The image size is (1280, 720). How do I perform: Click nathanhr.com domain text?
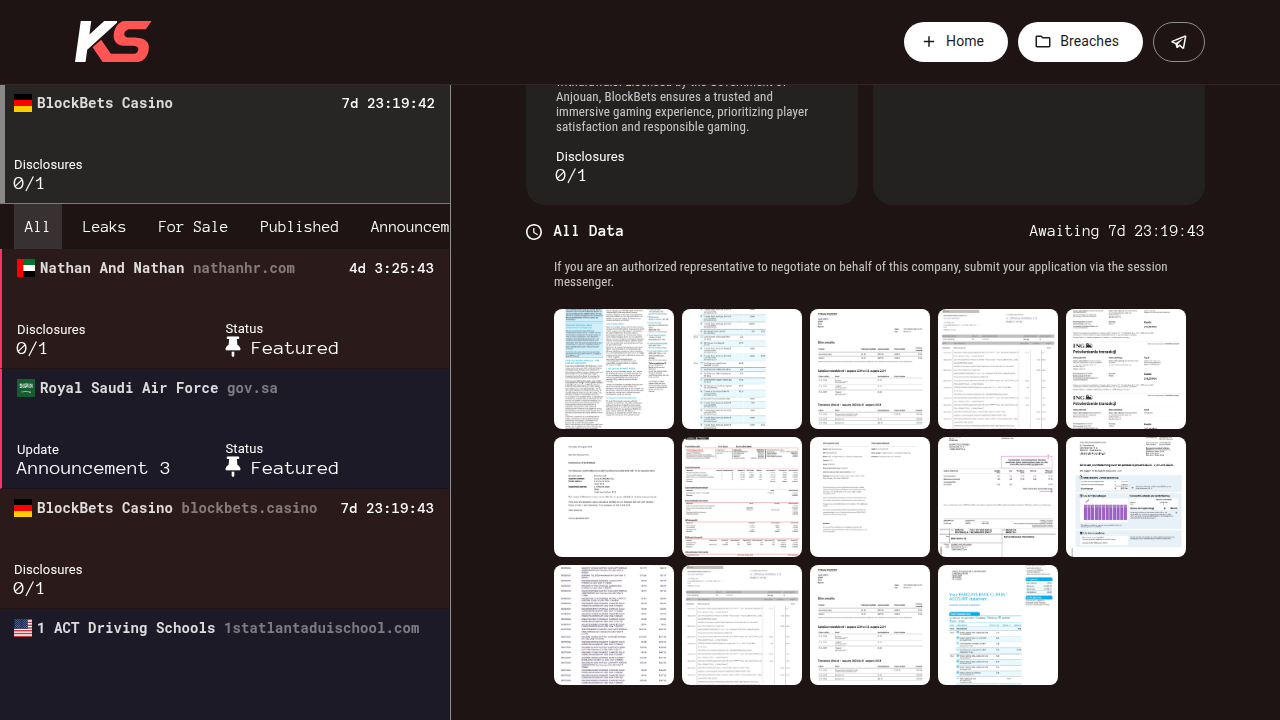tap(244, 268)
